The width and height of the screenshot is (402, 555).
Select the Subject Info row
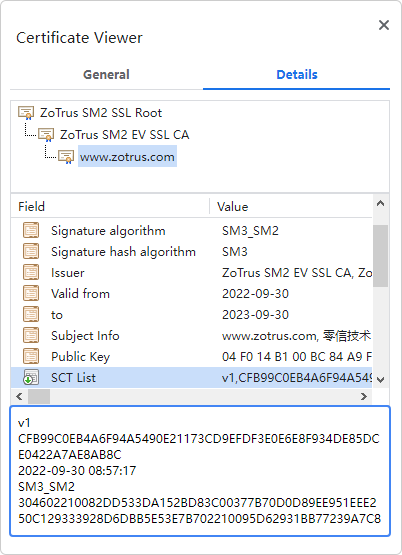(x=191, y=335)
